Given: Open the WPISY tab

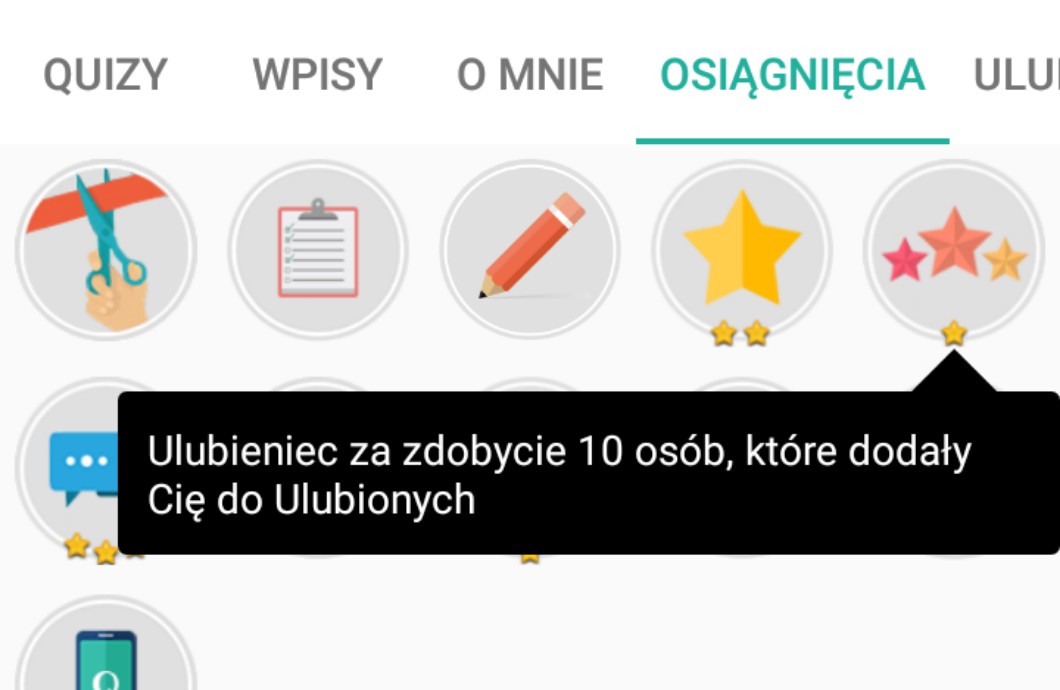Looking at the screenshot, I should coord(318,74).
